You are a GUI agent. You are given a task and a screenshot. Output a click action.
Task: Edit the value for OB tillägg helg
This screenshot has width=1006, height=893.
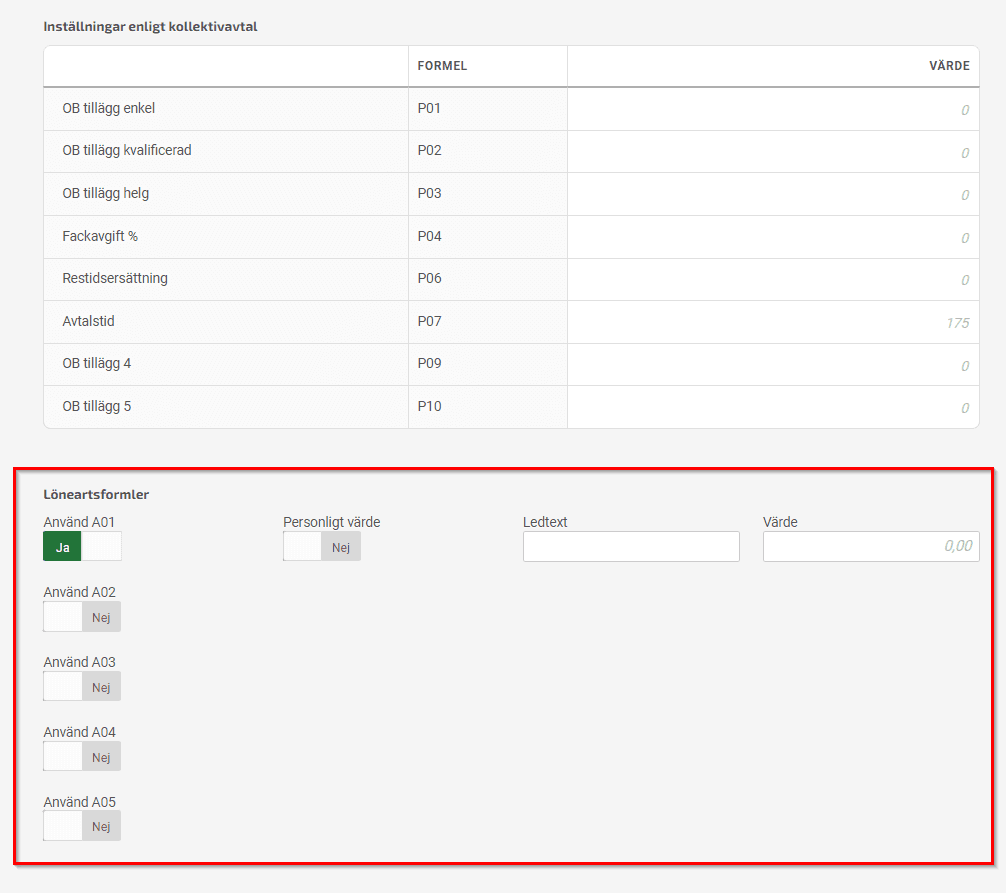coord(773,194)
